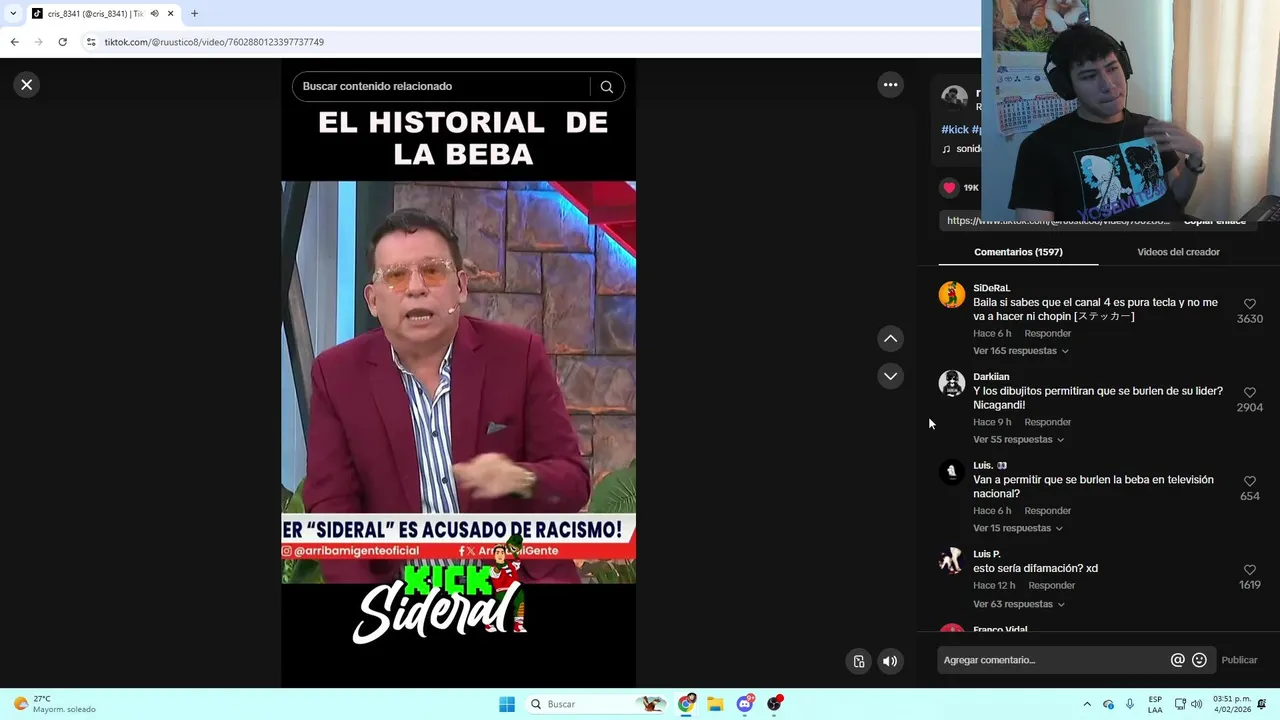Open SiDeRaL's profile from the username
1280x720 pixels.
[x=991, y=288]
